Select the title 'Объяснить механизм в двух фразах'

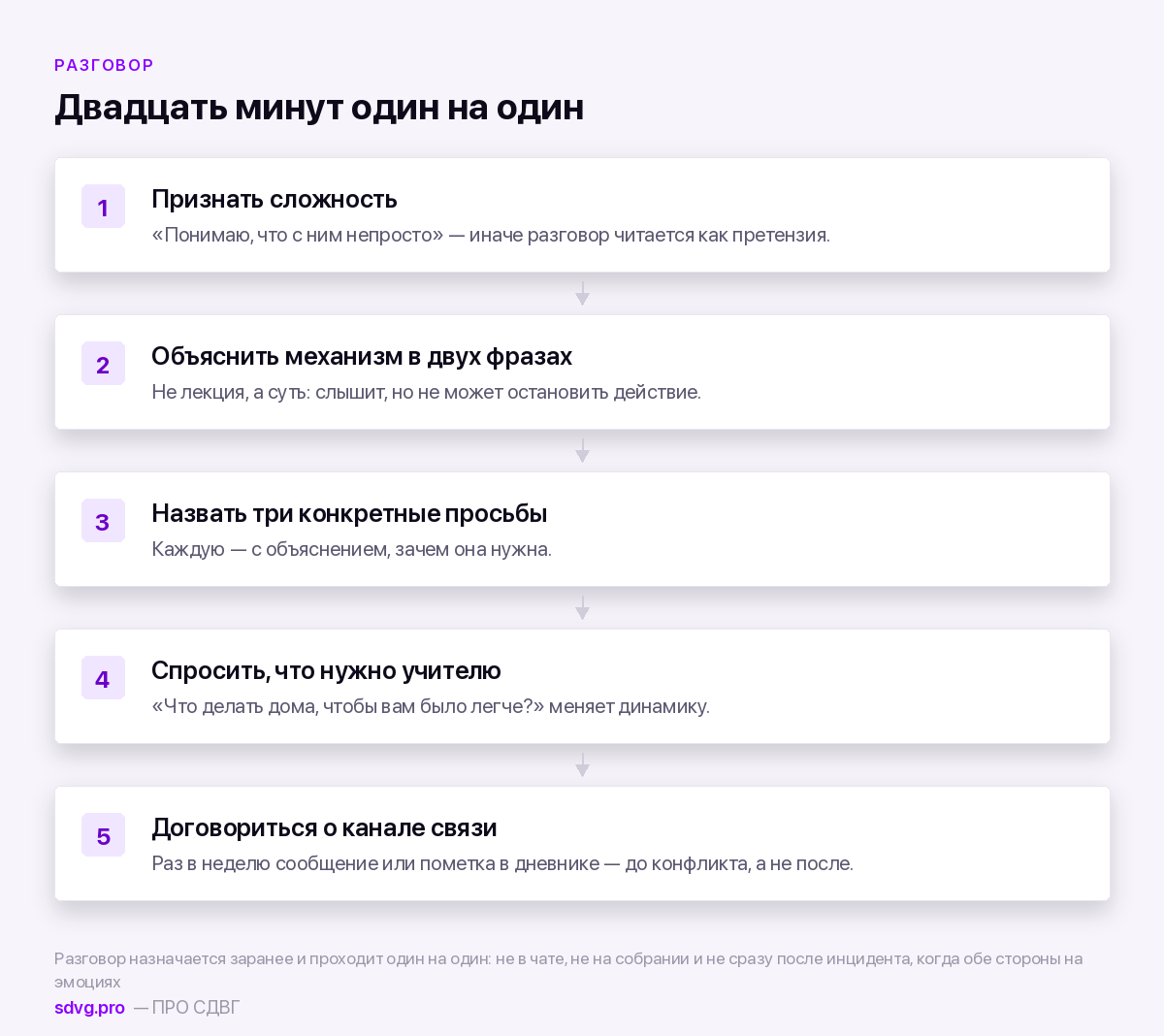click(x=362, y=356)
